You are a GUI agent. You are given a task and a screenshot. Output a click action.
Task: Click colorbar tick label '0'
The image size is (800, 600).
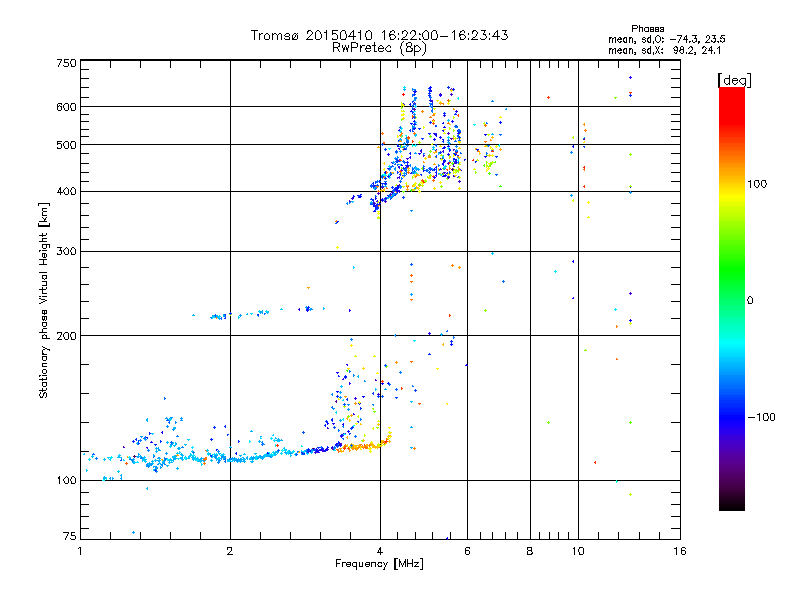tap(750, 301)
